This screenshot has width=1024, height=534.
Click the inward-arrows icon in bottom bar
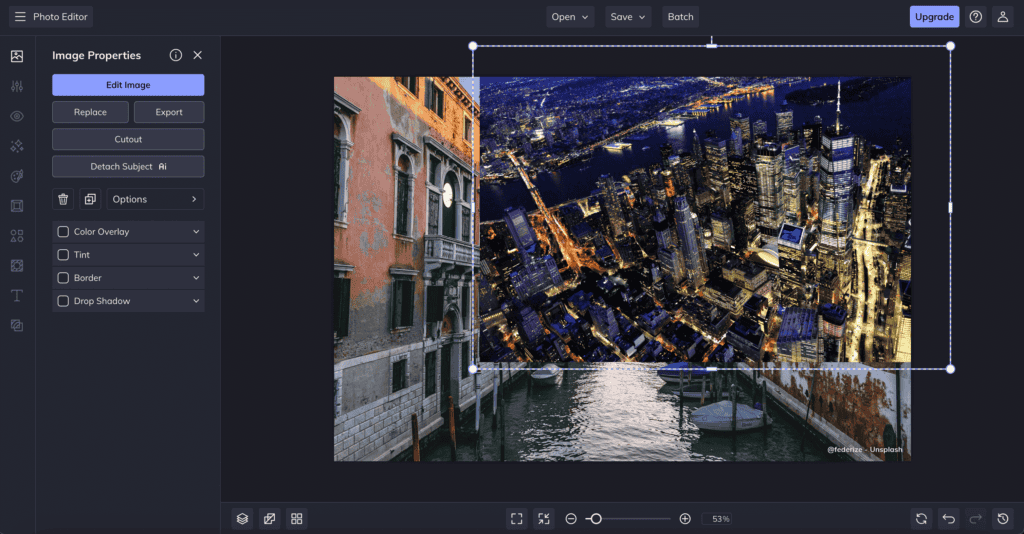tap(544, 519)
